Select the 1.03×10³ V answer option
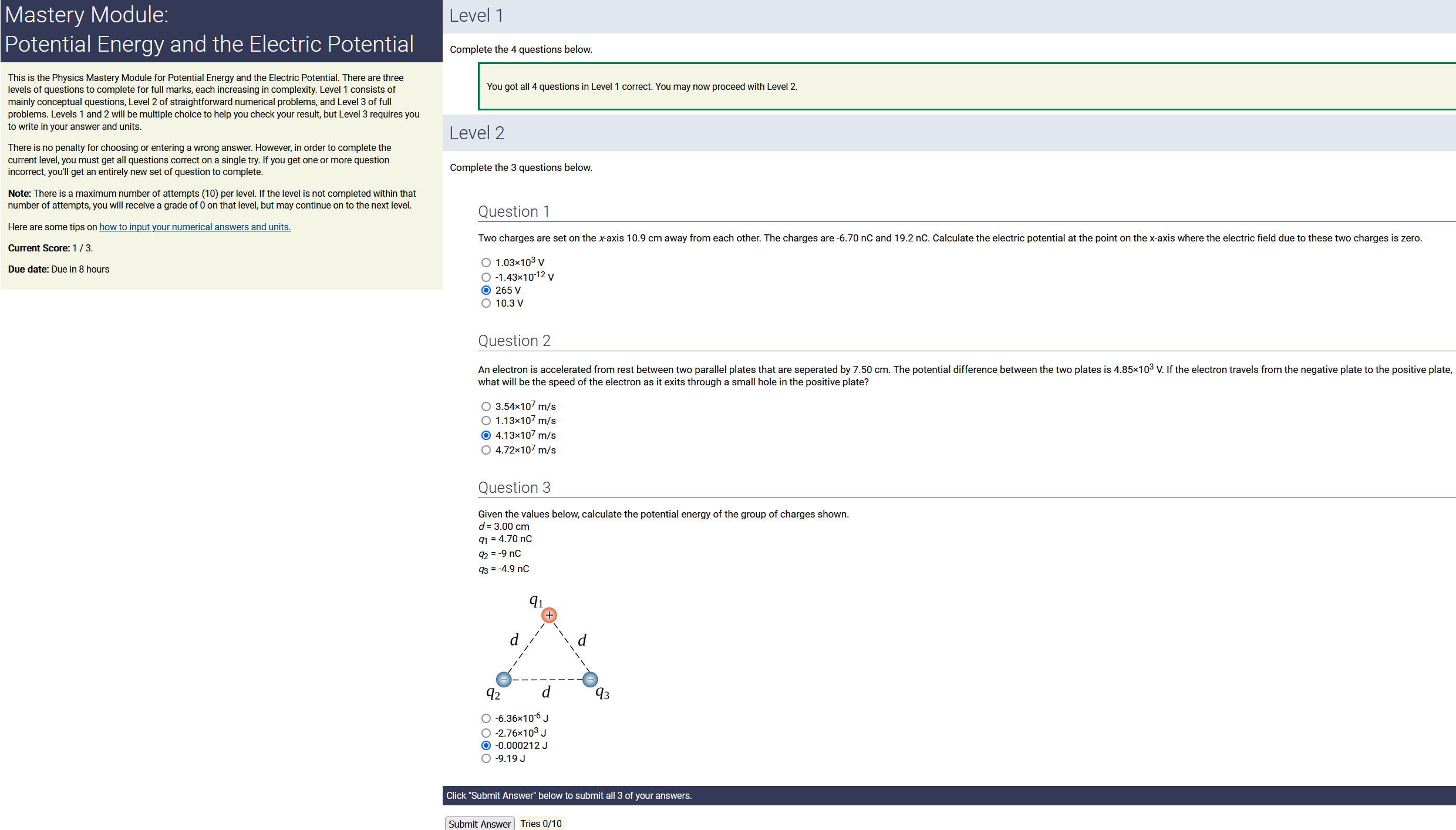The height and width of the screenshot is (830, 1456). click(486, 263)
